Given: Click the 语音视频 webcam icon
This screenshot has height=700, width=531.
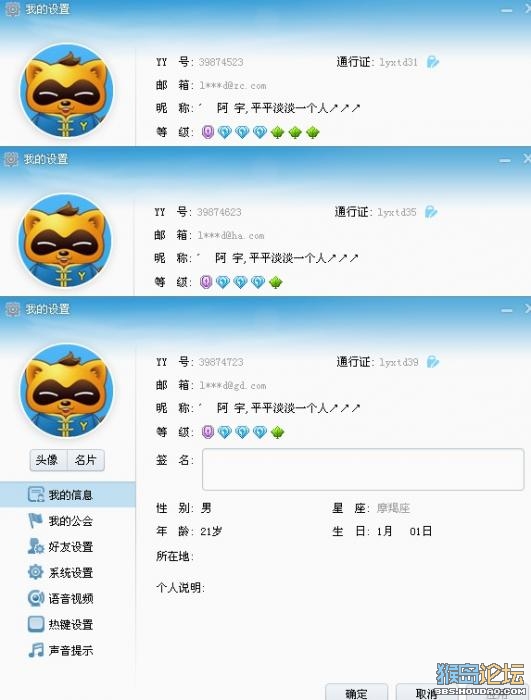Looking at the screenshot, I should 36,598.
